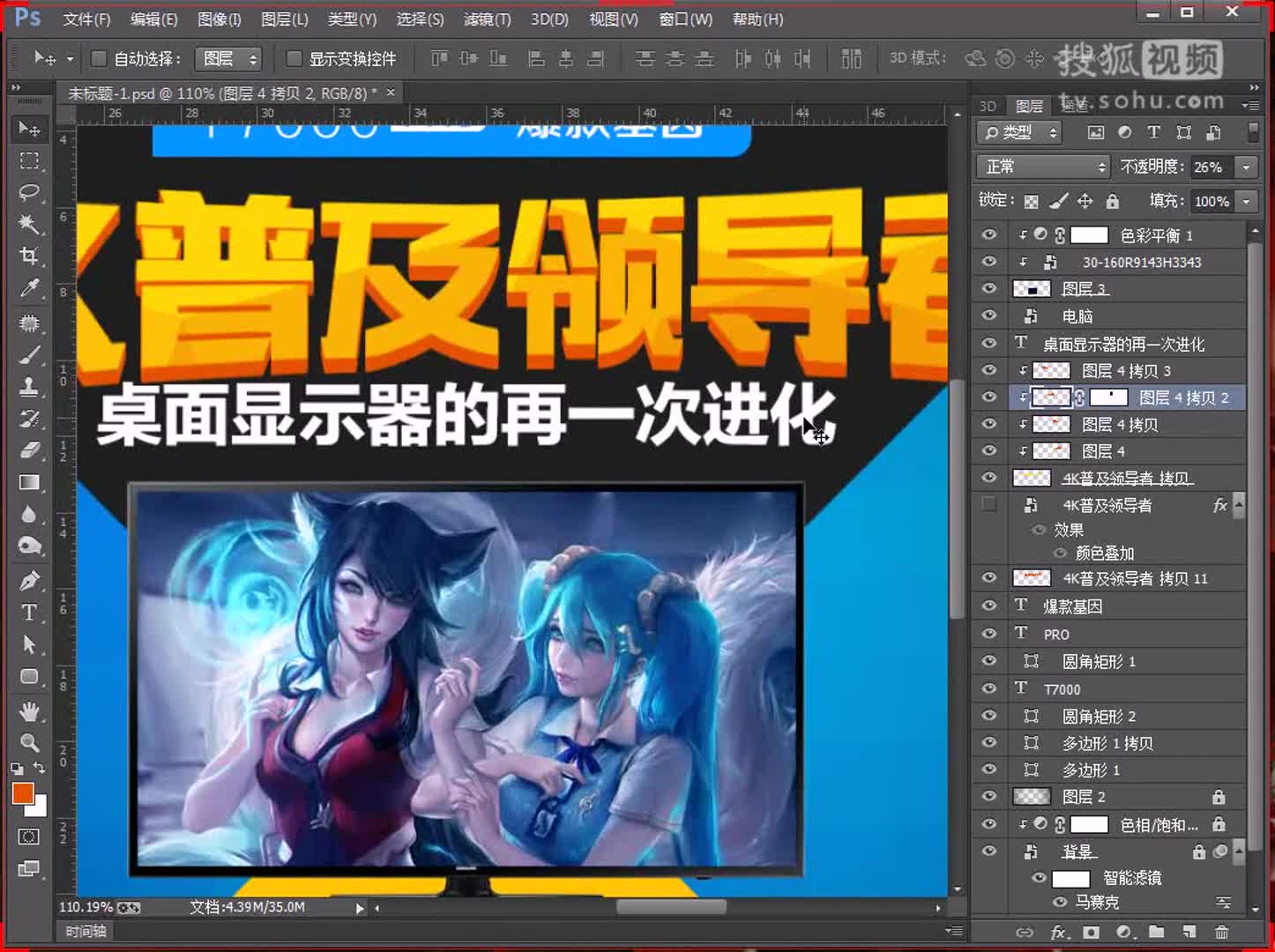Viewport: 1275px width, 952px height.
Task: Select the Horizontal Type tool
Action: [29, 612]
